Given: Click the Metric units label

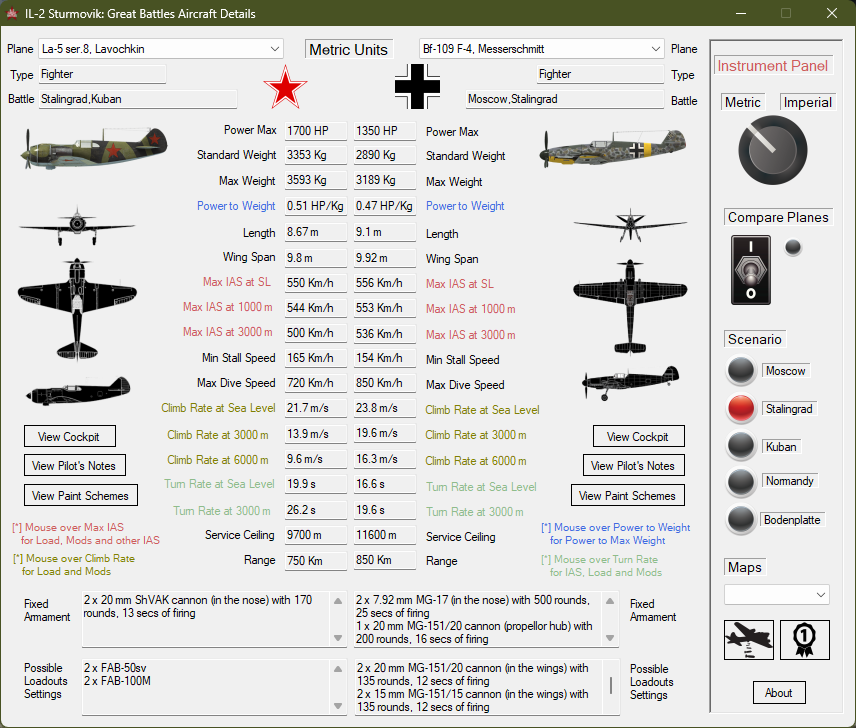Looking at the screenshot, I should (x=742, y=102).
